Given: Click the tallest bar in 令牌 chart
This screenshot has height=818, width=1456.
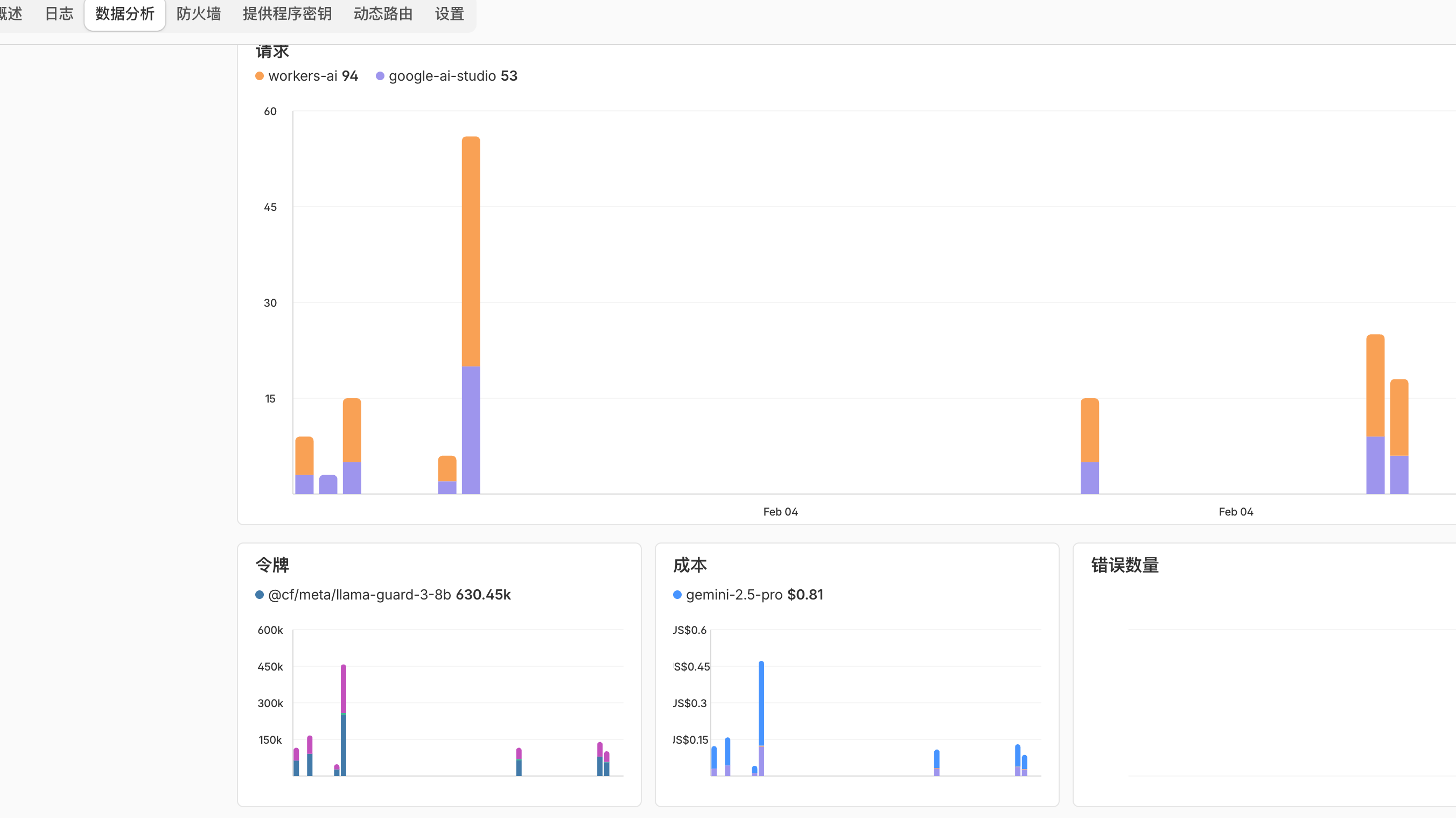Looking at the screenshot, I should point(343,720).
